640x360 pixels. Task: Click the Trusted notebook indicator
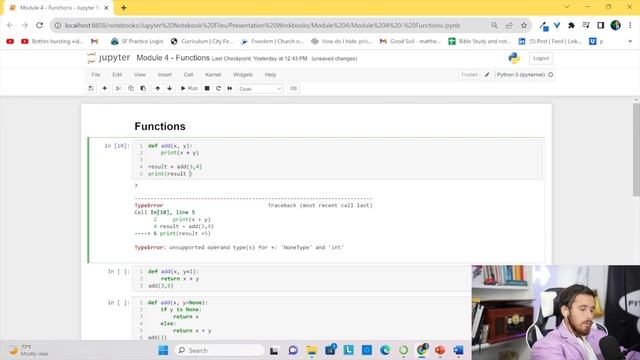[469, 75]
